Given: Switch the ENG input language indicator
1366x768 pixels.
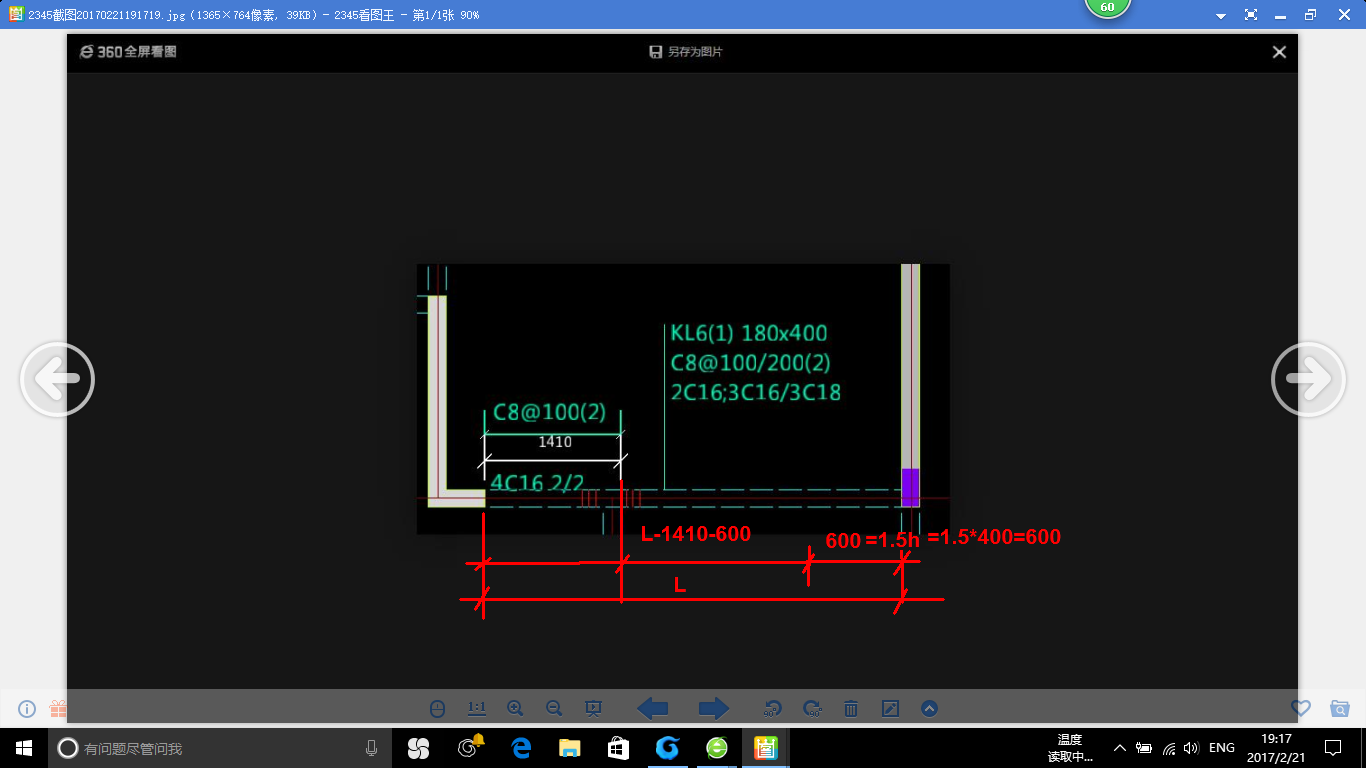Looking at the screenshot, I should pos(1222,748).
